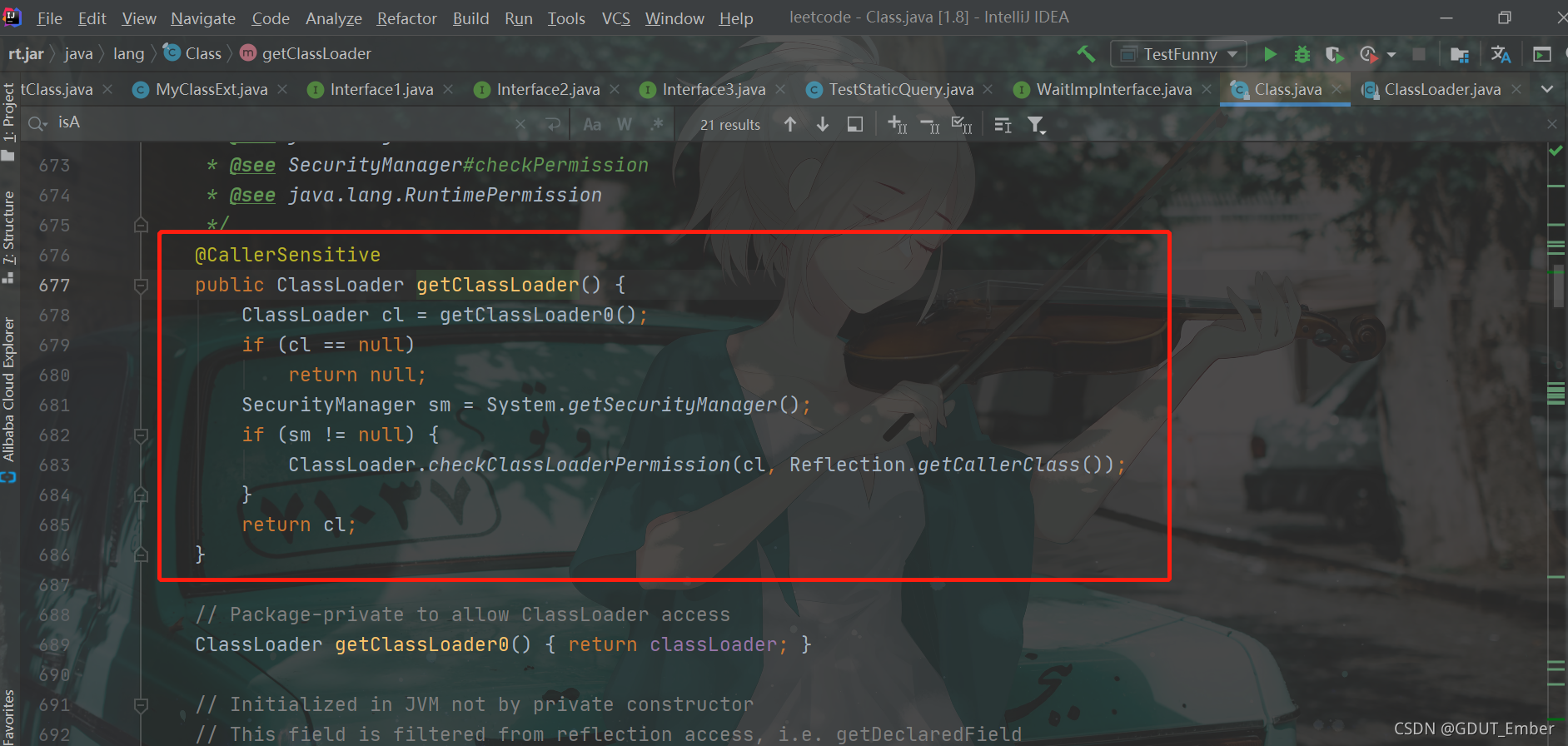Click the Class breadcrumb item
Viewport: 1568px width, 746px height.
(193, 54)
